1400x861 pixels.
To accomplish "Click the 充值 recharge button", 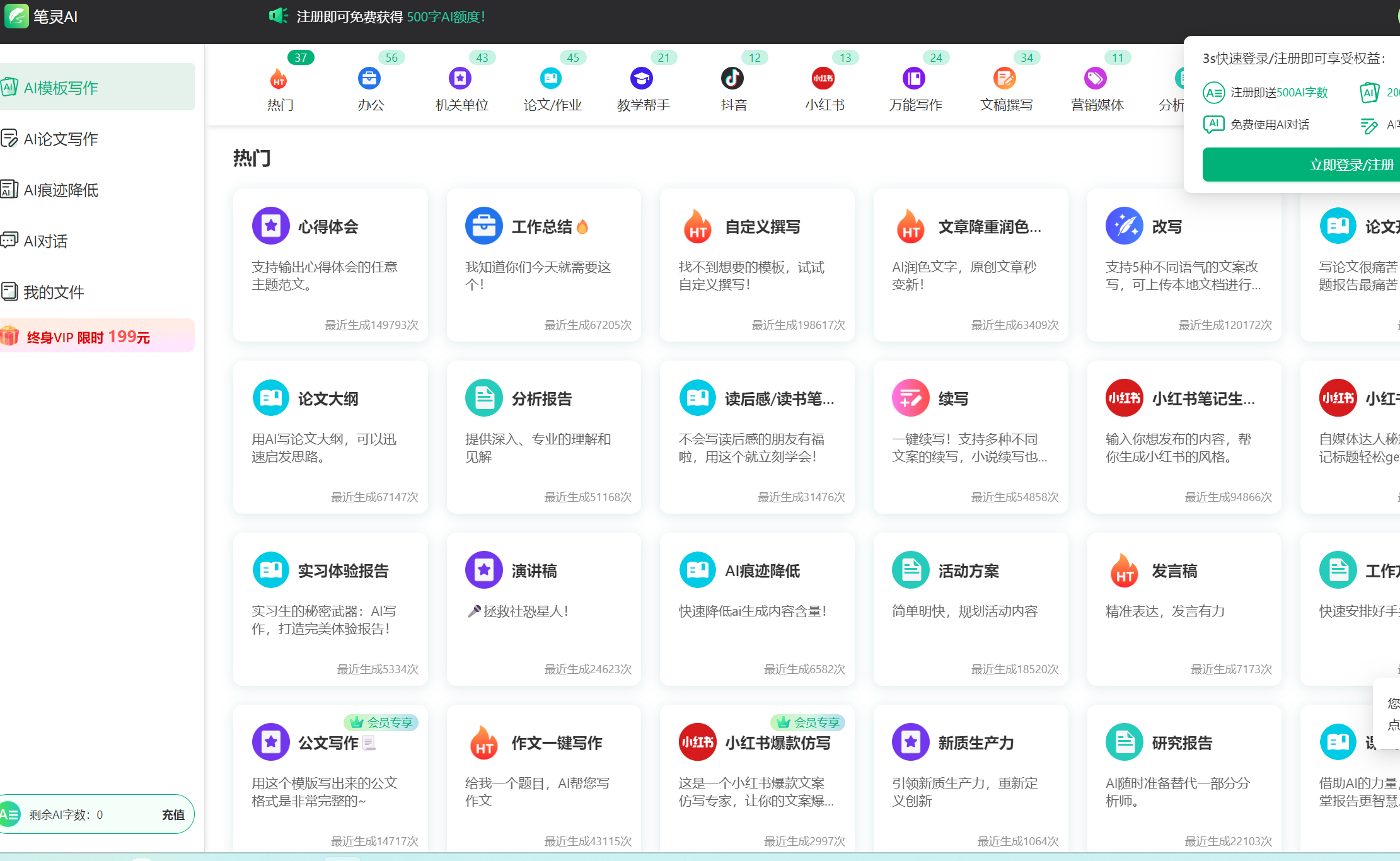I will (x=173, y=814).
